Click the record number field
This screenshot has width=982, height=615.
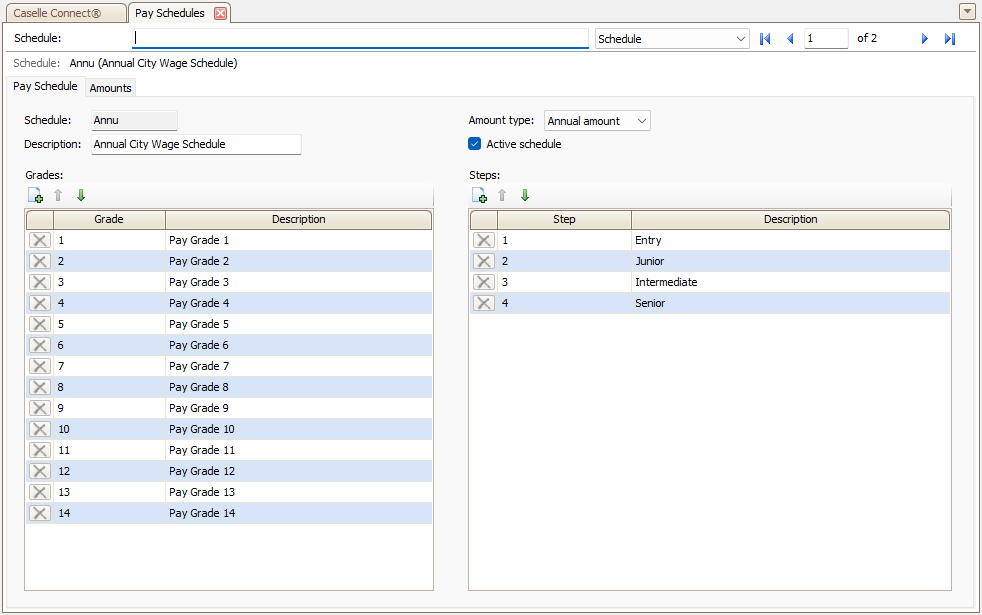[826, 39]
